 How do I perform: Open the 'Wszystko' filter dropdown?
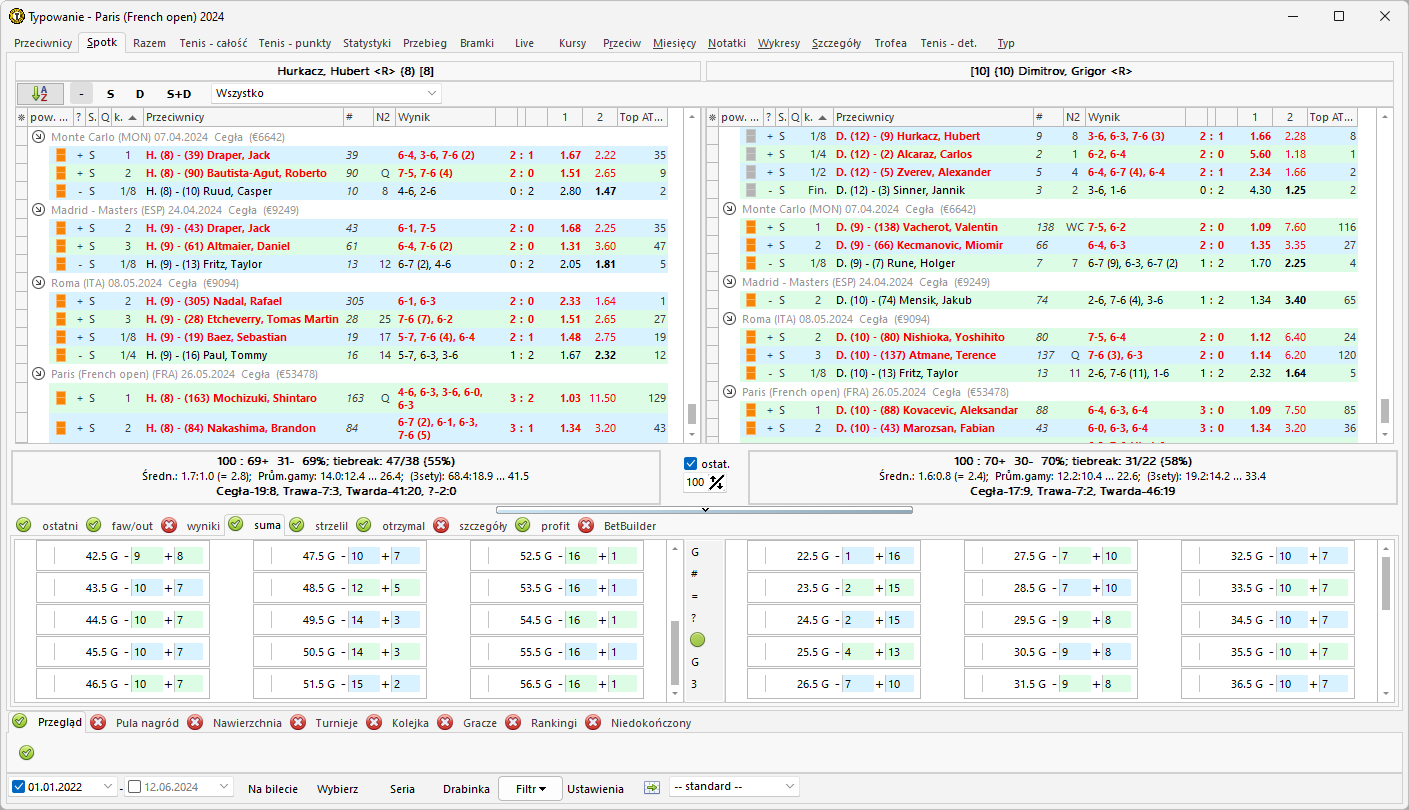(x=325, y=93)
